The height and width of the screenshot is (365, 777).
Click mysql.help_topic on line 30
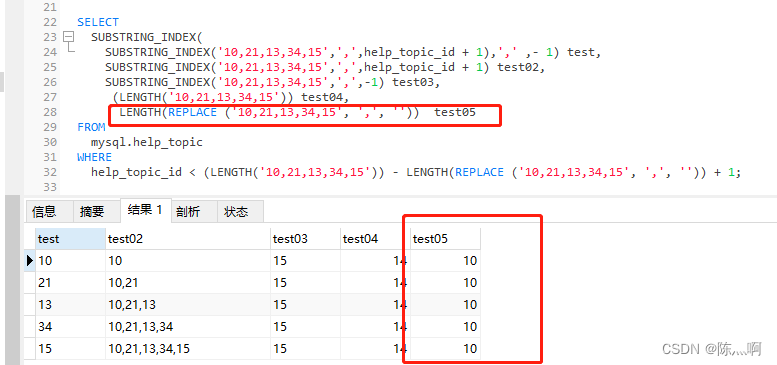147,142
